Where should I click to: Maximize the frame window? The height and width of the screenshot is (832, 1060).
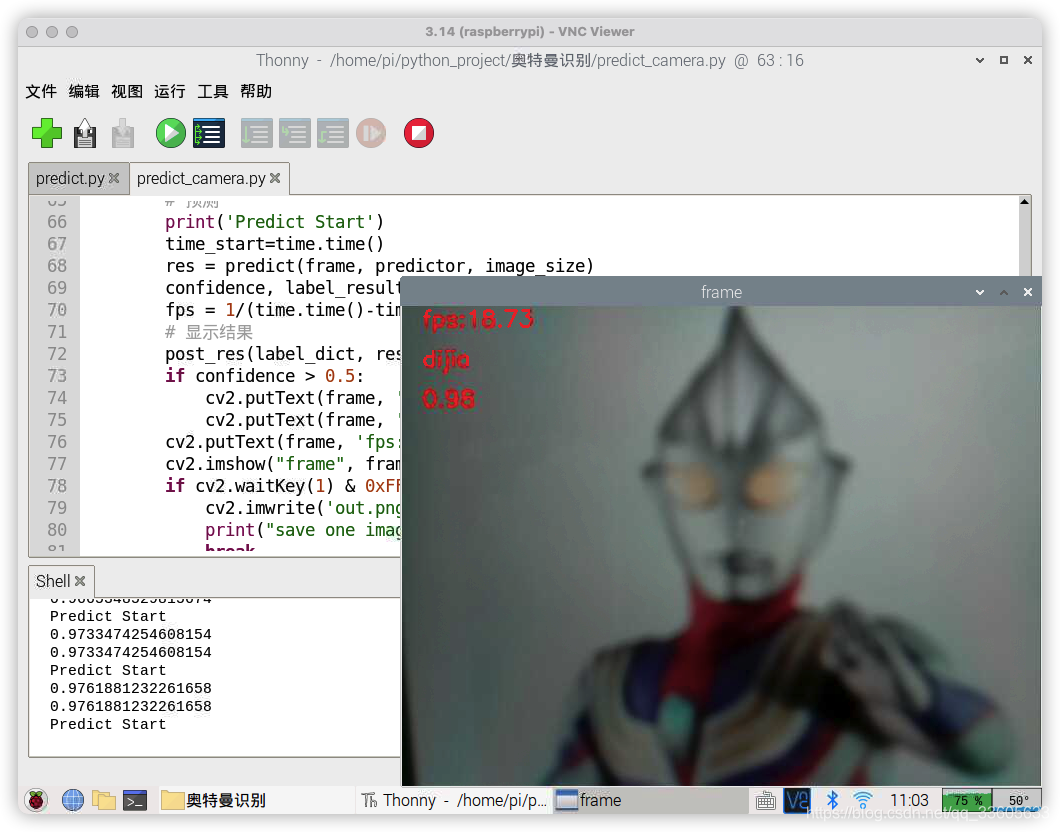[1004, 292]
